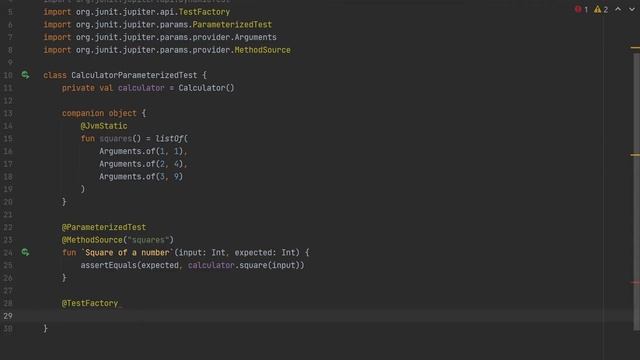Image resolution: width=640 pixels, height=360 pixels.
Task: Click the `Square of a number` function name
Action: click(127, 252)
